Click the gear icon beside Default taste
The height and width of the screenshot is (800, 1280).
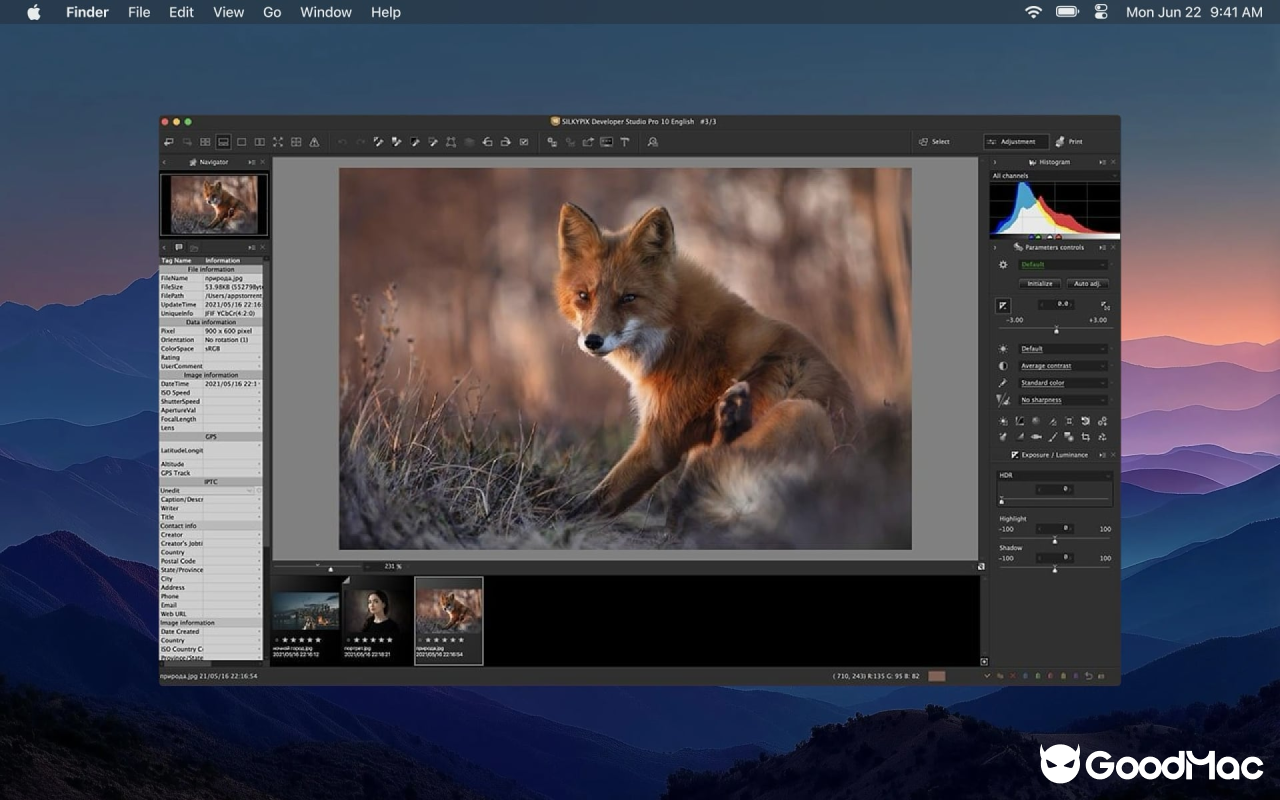tap(1003, 265)
